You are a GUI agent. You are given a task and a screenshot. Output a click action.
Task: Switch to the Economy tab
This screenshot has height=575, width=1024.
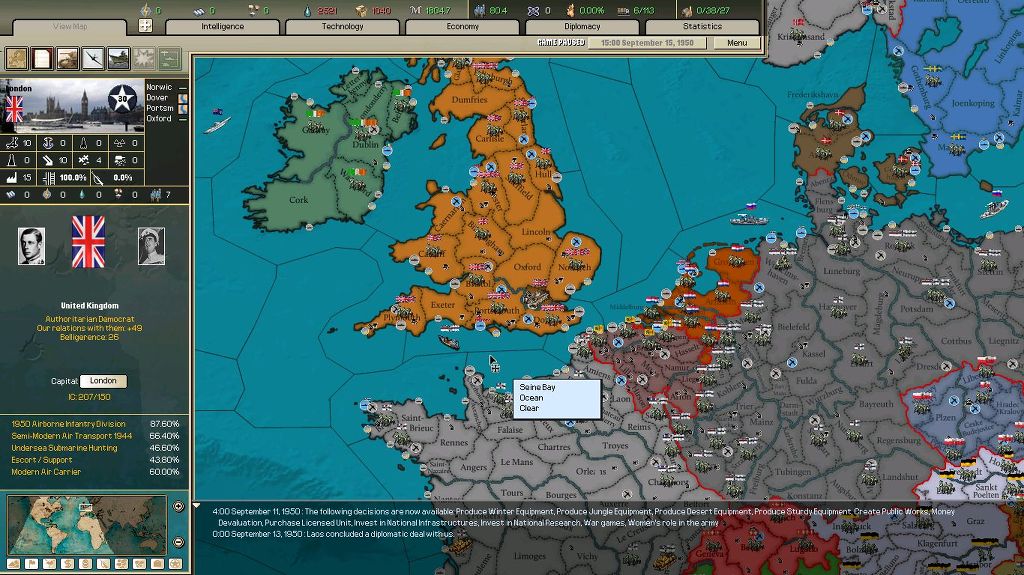462,27
